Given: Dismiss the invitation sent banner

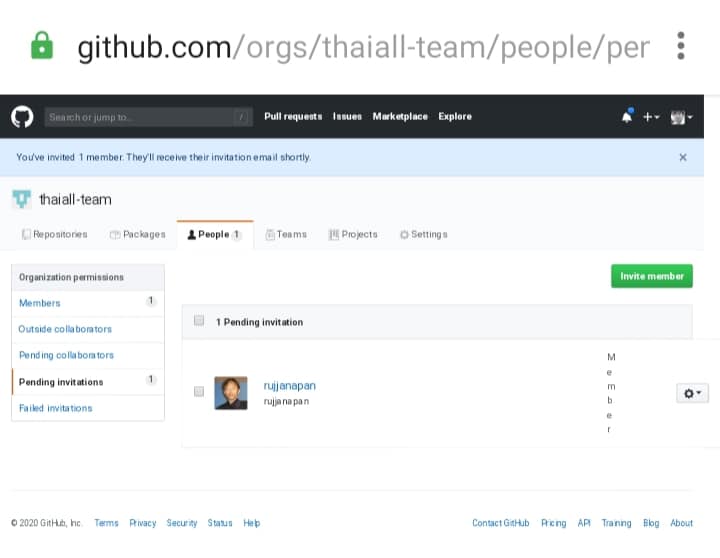Looking at the screenshot, I should [683, 157].
